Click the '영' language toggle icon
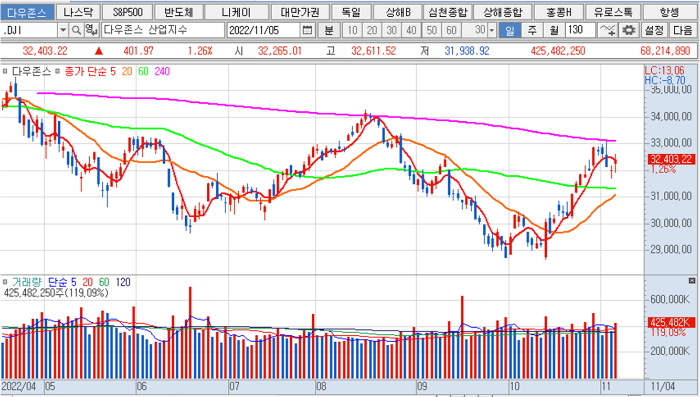 [x=91, y=30]
